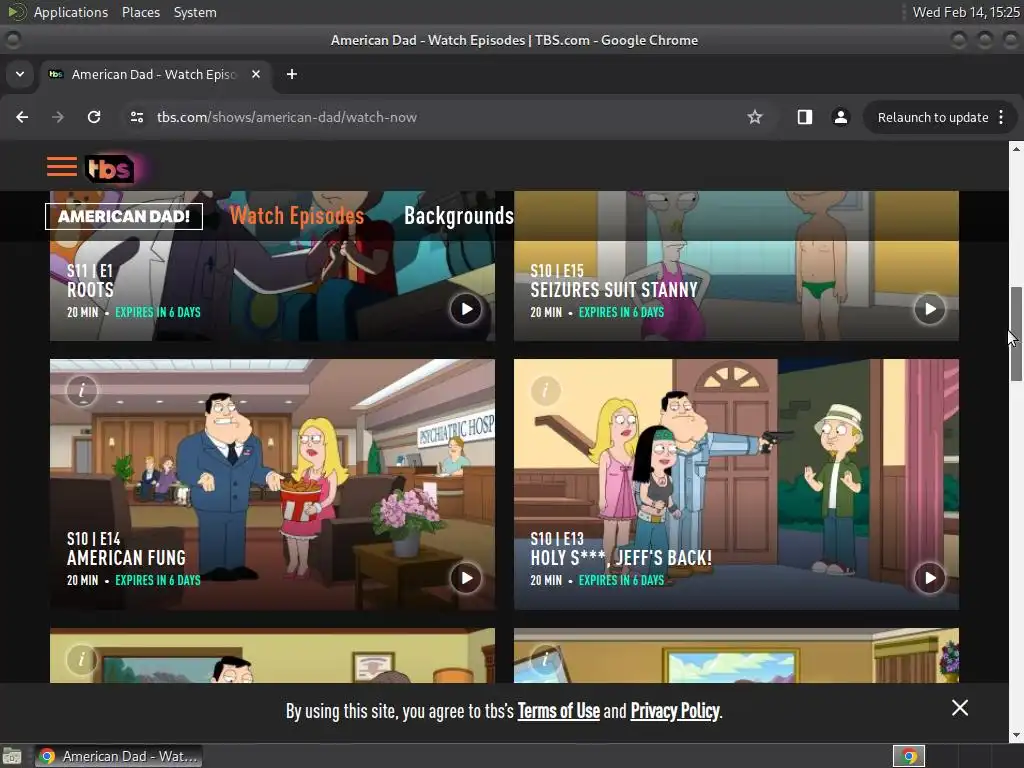1024x768 pixels.
Task: Open the Privacy Policy link
Action: 675,711
